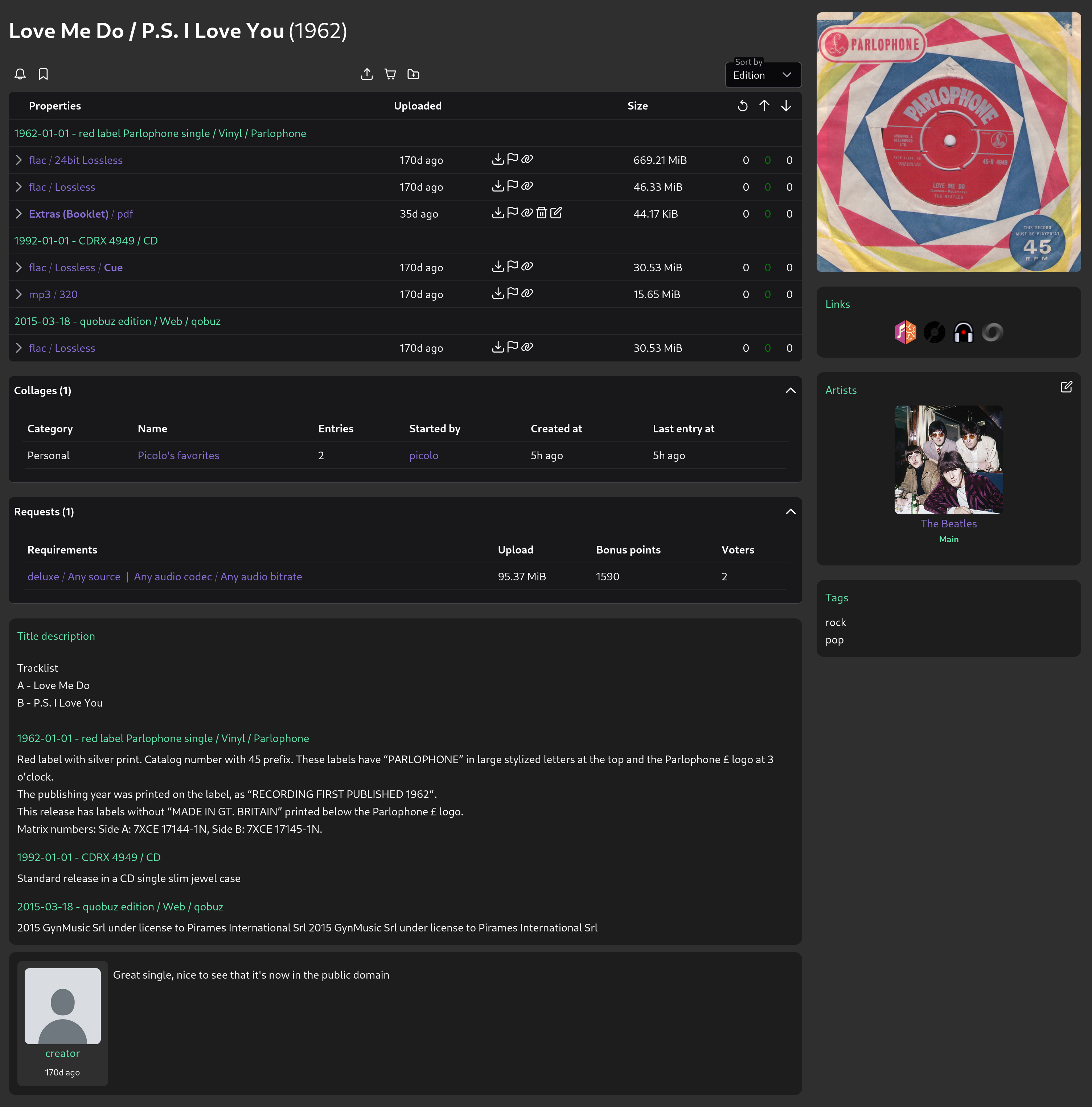Screen dimensions: 1092x1107
Task: Click the Parlophone cover art image
Action: (x=948, y=142)
